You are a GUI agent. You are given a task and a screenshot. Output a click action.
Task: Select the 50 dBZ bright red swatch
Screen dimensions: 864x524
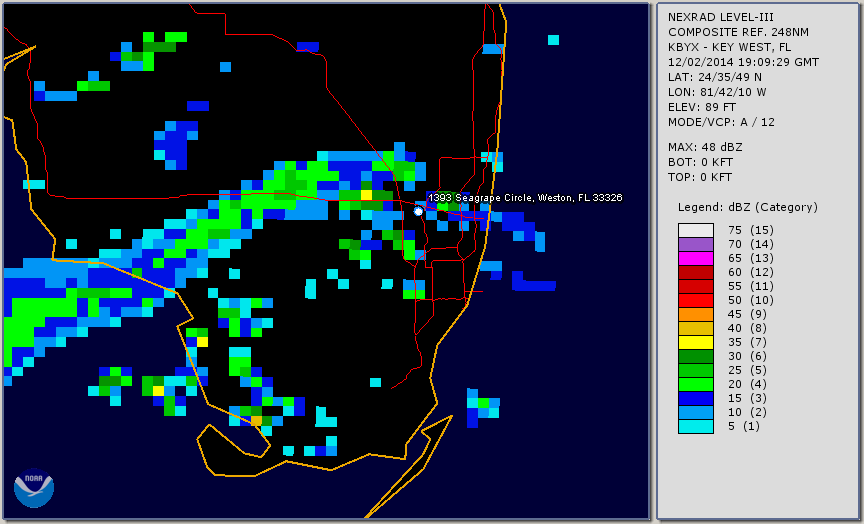pos(696,300)
